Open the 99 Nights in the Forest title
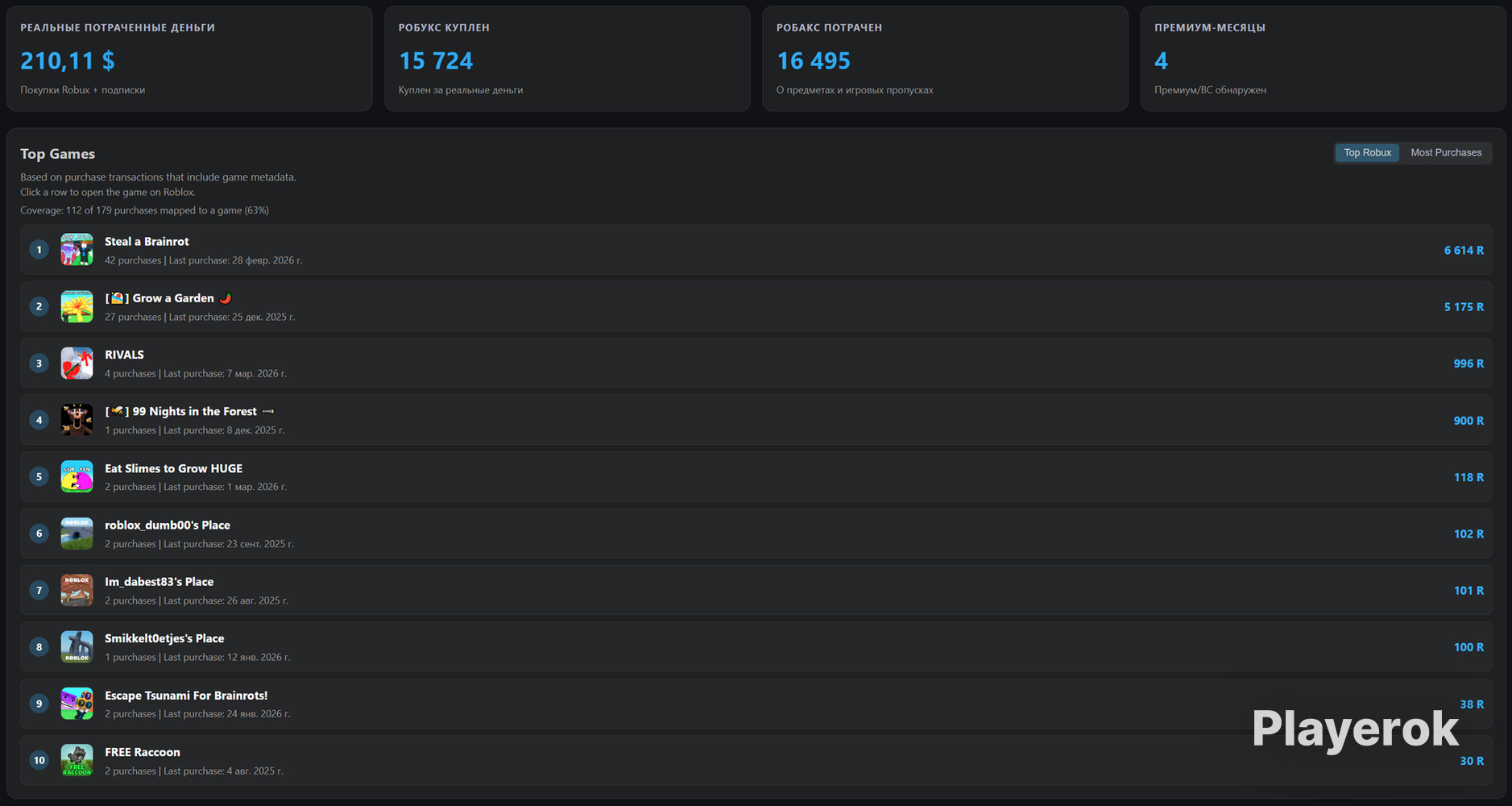The width and height of the screenshot is (1512, 806). coord(190,411)
